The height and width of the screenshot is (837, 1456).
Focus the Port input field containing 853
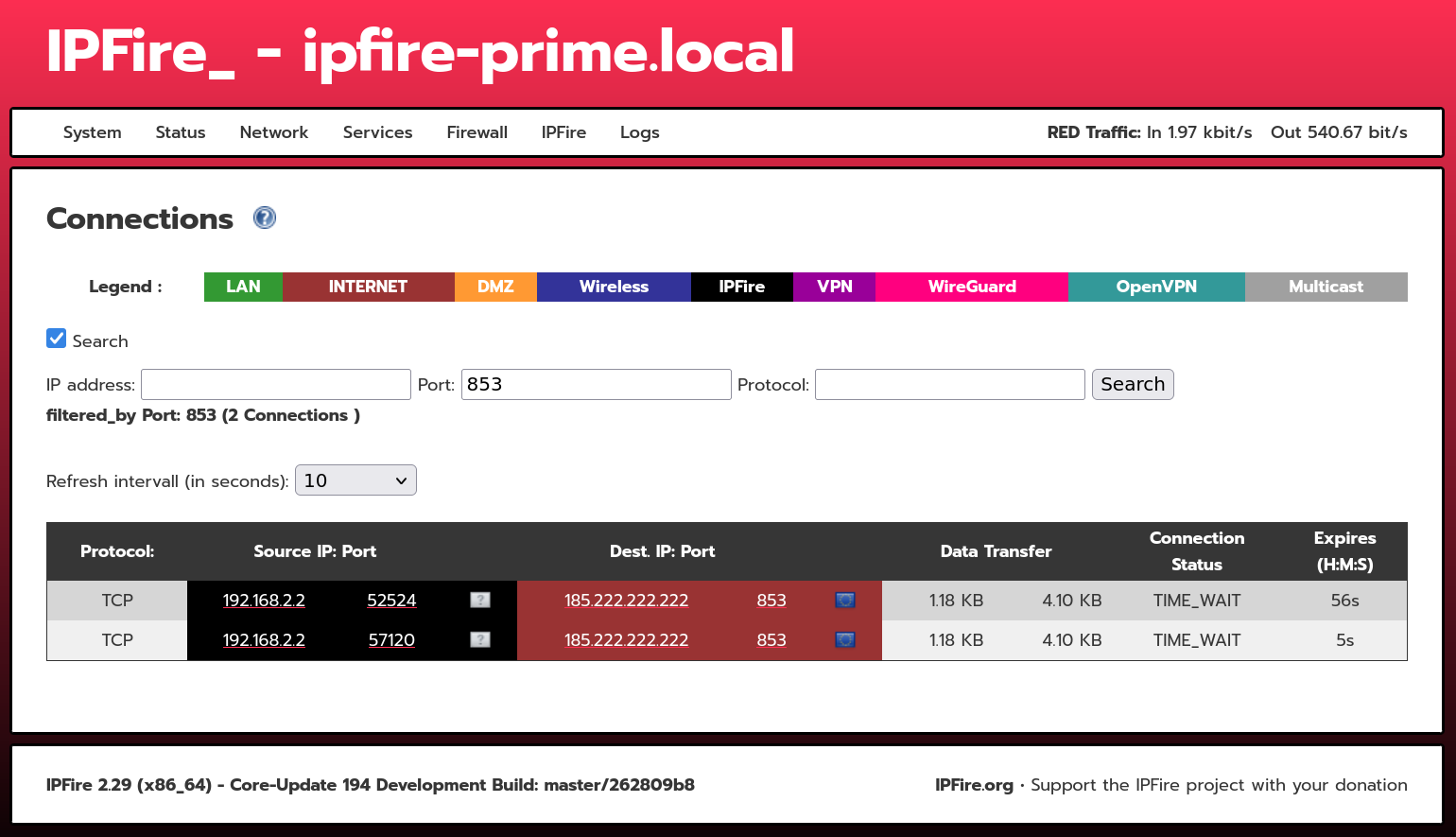(x=597, y=384)
